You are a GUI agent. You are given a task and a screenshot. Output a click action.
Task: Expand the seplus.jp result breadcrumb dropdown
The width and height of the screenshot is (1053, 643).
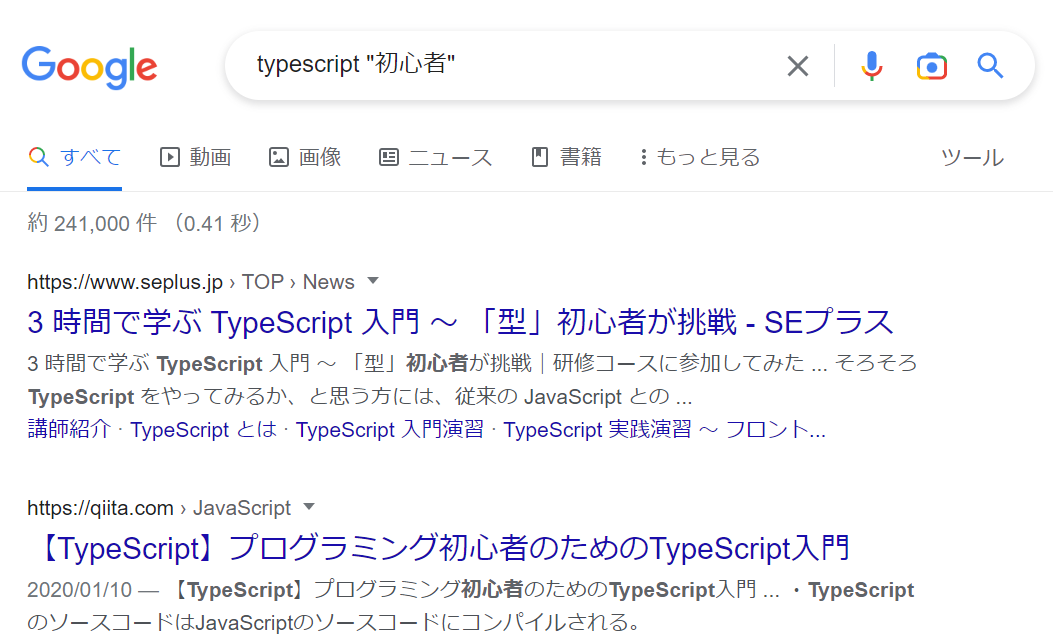pos(374,282)
